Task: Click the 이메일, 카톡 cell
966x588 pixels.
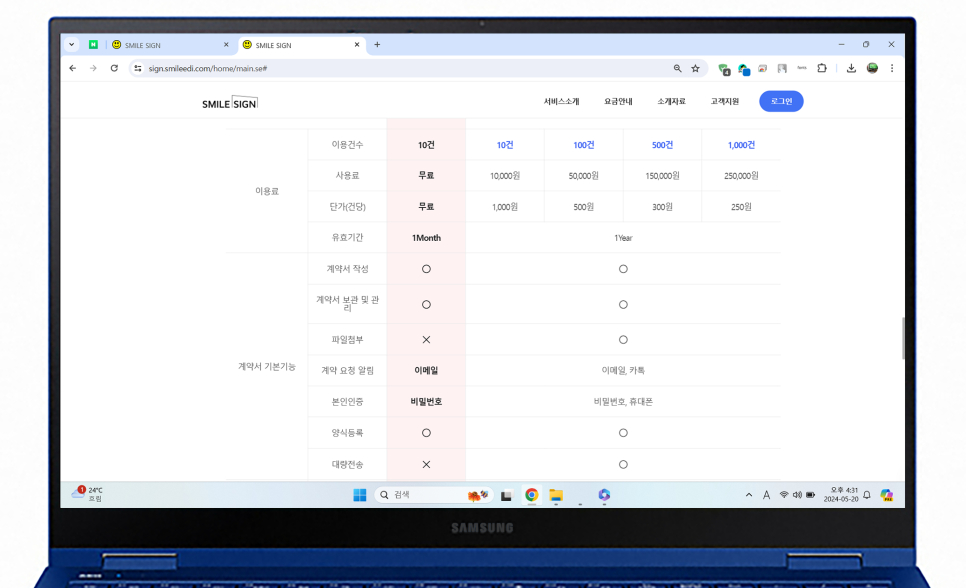Action: tap(623, 370)
